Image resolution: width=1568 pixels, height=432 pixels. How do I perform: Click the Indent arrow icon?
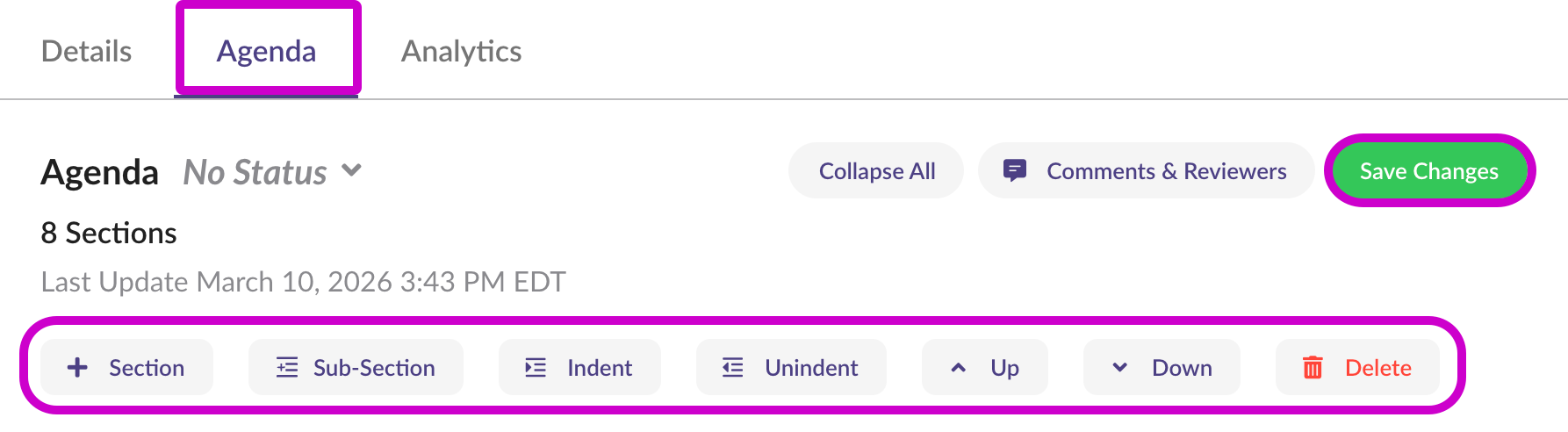pos(536,367)
